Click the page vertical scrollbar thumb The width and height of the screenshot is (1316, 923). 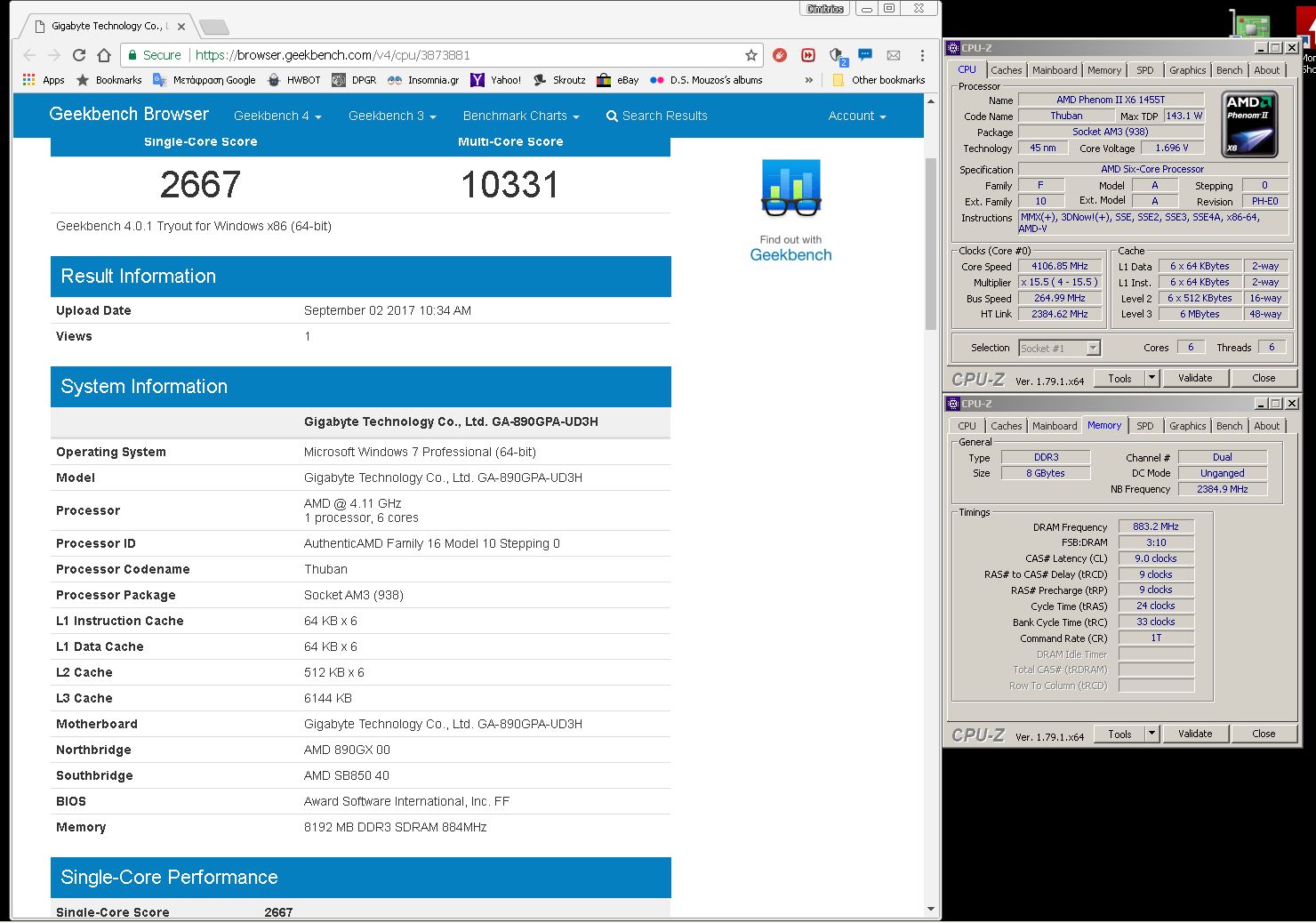pos(931,244)
